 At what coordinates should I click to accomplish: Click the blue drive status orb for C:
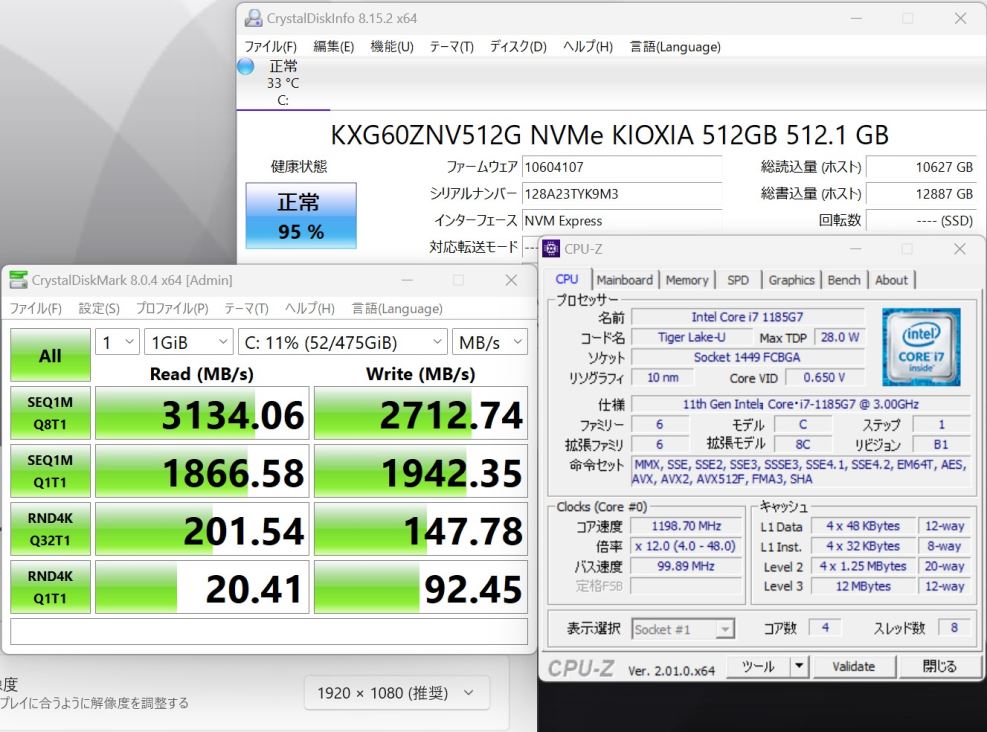[245, 67]
